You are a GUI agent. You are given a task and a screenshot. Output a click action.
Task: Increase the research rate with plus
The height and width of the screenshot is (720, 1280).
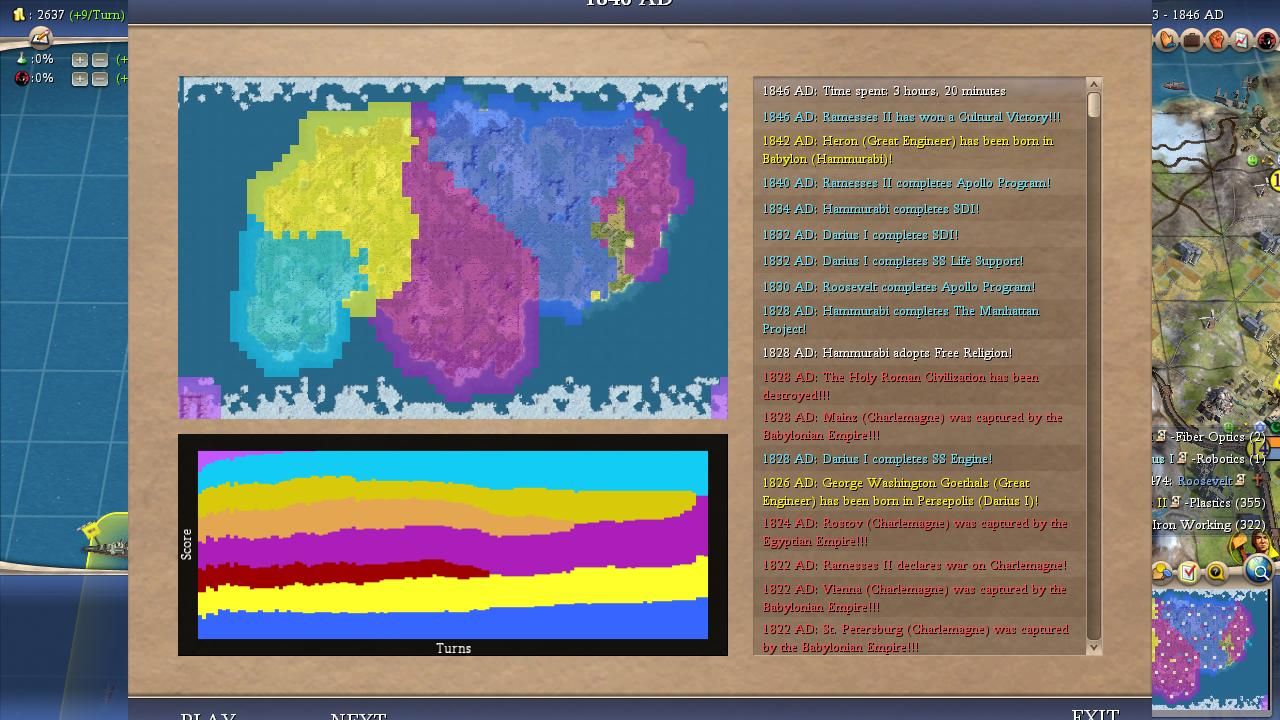click(x=79, y=59)
